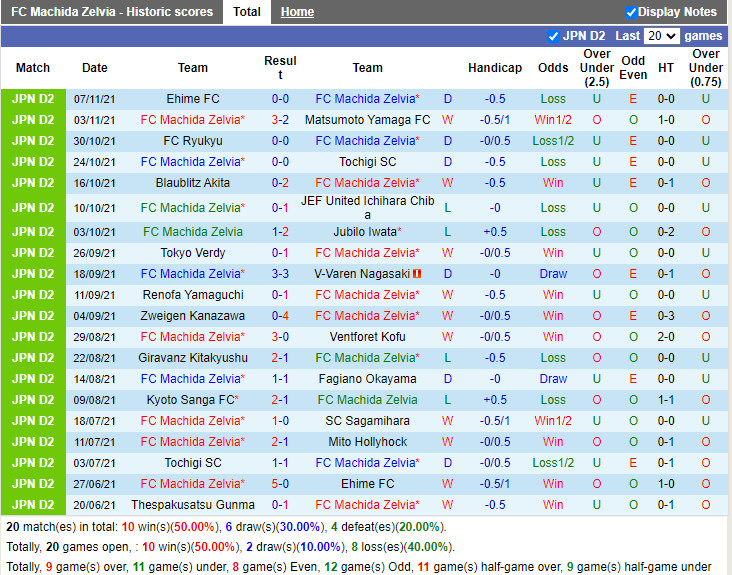This screenshot has width=732, height=575.
Task: Click the red card icon beside V-Varen Nagasaki
Action: (417, 273)
